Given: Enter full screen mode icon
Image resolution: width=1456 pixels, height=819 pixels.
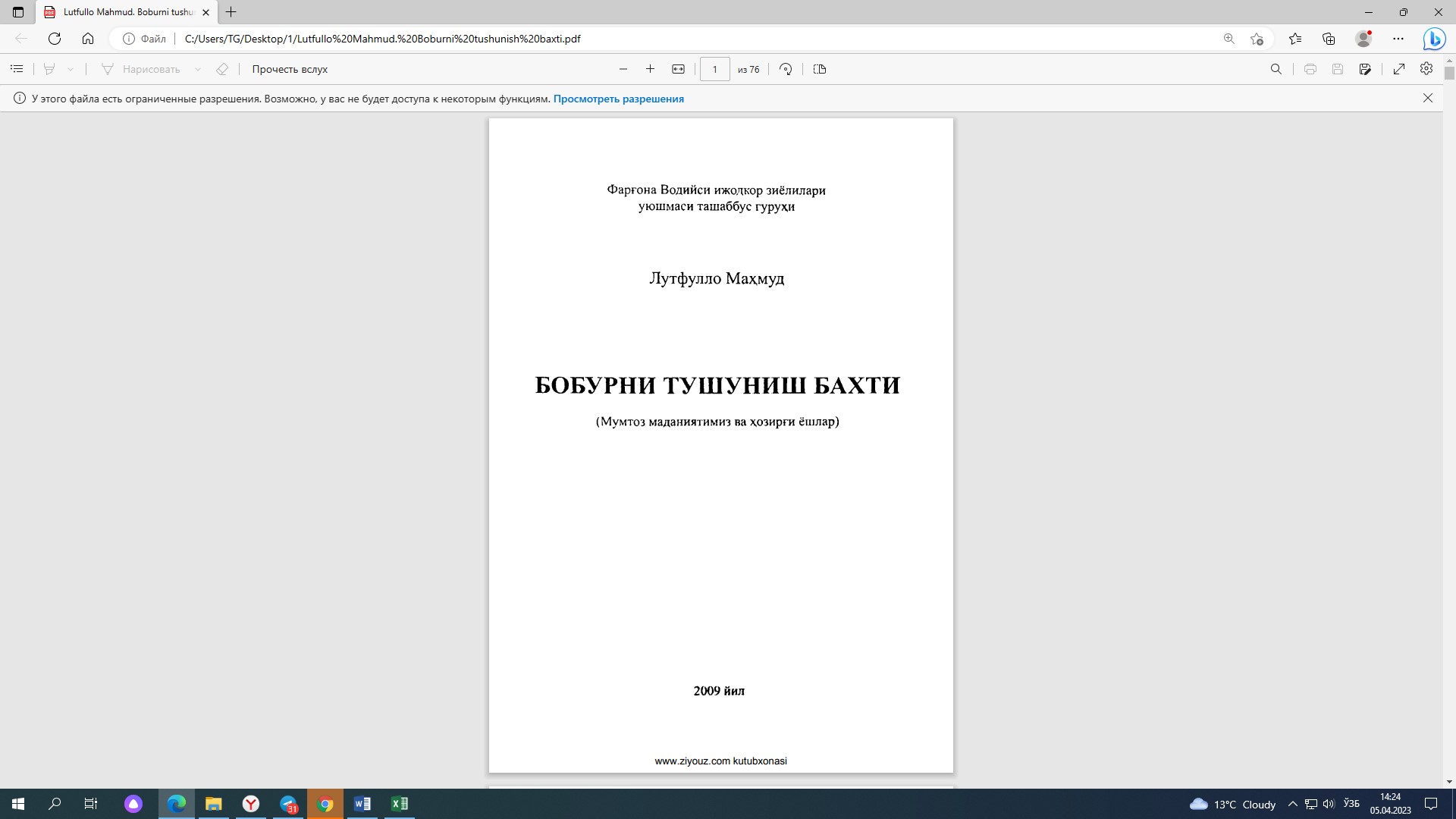Looking at the screenshot, I should (x=1398, y=69).
